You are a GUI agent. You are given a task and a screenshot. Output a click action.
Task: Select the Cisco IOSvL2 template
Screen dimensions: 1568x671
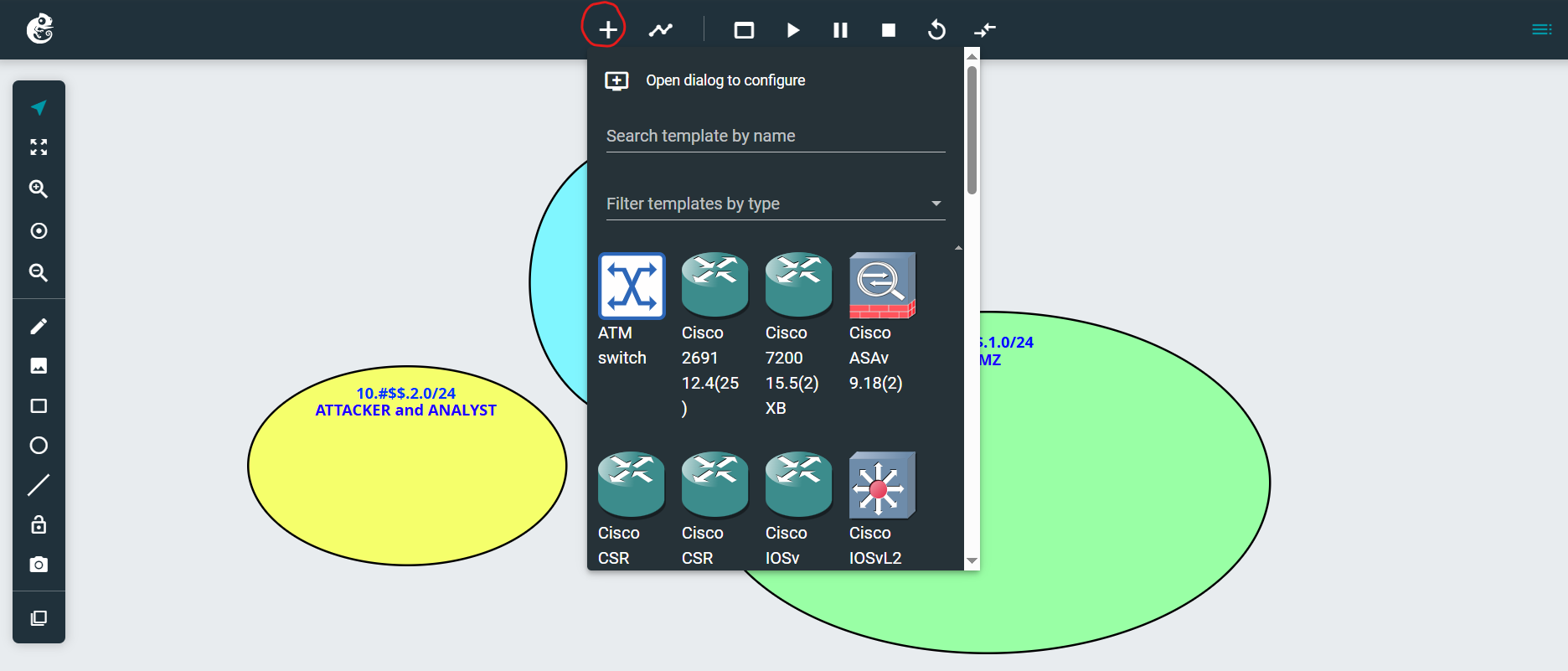(x=882, y=509)
